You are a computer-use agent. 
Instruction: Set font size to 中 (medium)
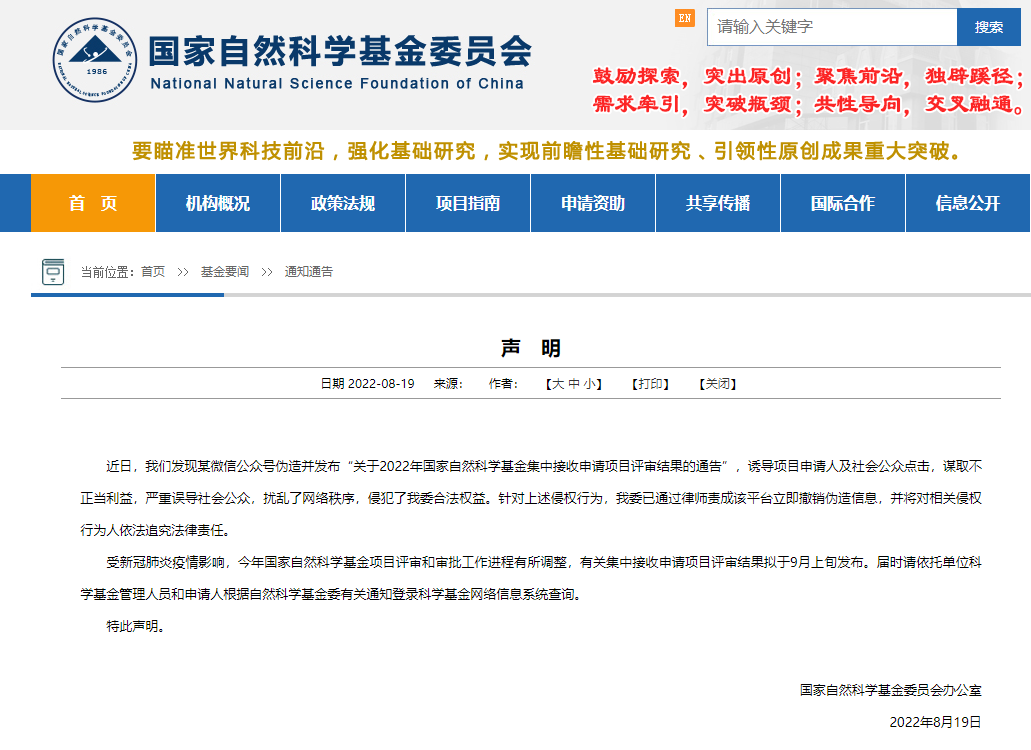click(x=575, y=384)
